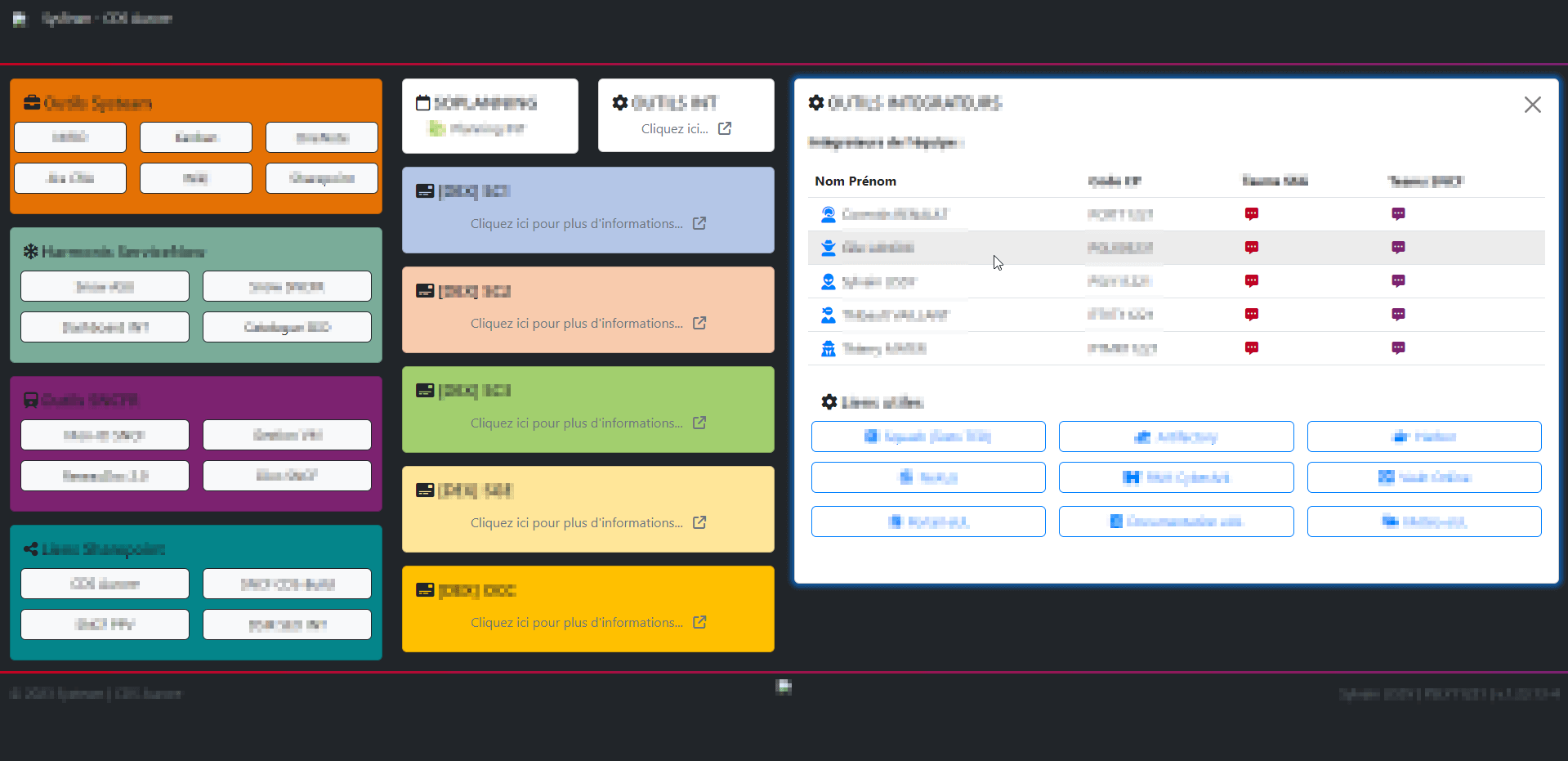Click the calendar icon on the planning card

coord(422,103)
